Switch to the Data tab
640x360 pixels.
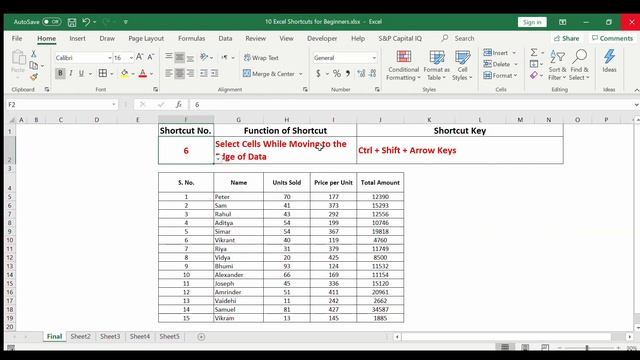coord(225,38)
